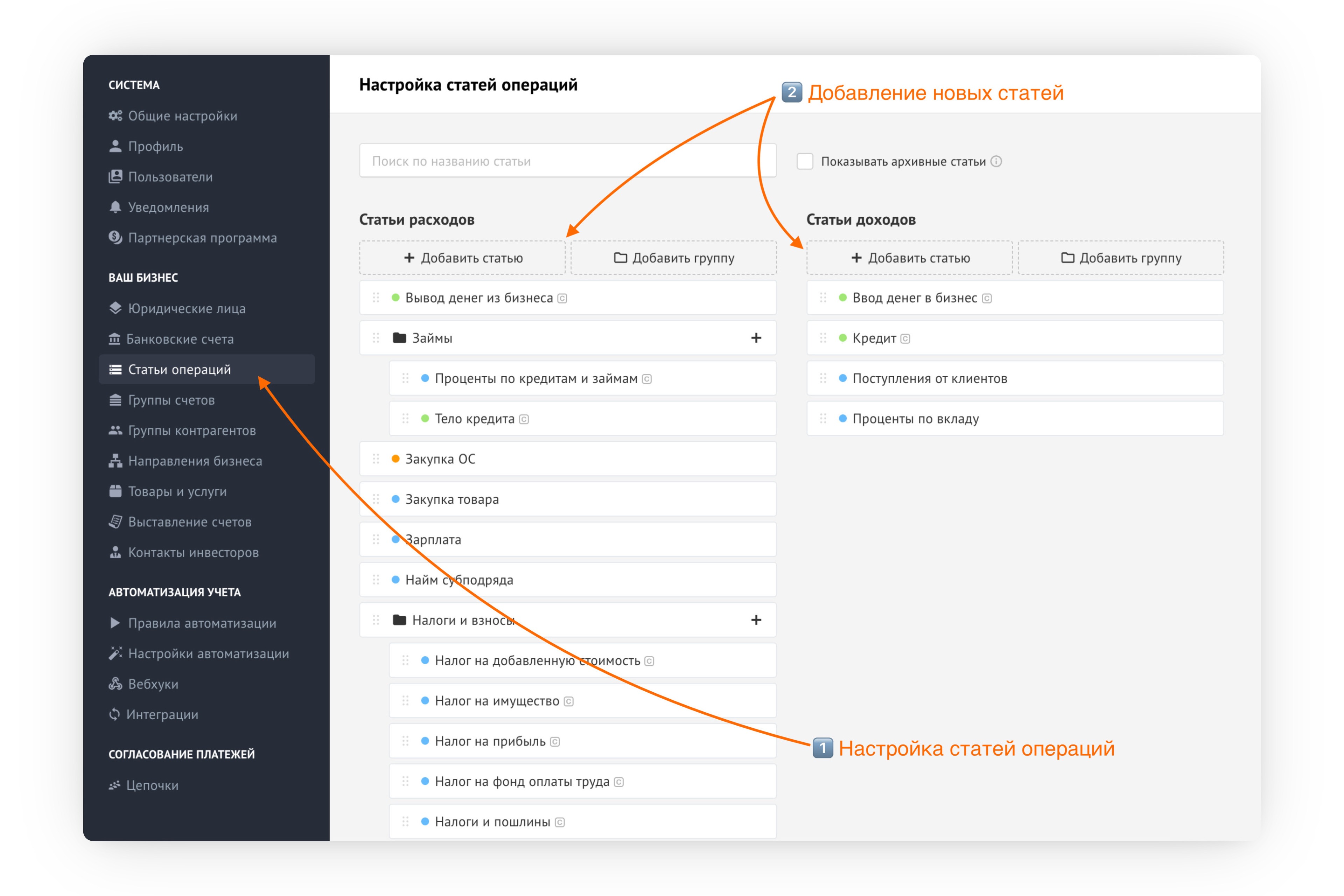Click the hierarchy icon beside Направления бизнеса

[115, 461]
